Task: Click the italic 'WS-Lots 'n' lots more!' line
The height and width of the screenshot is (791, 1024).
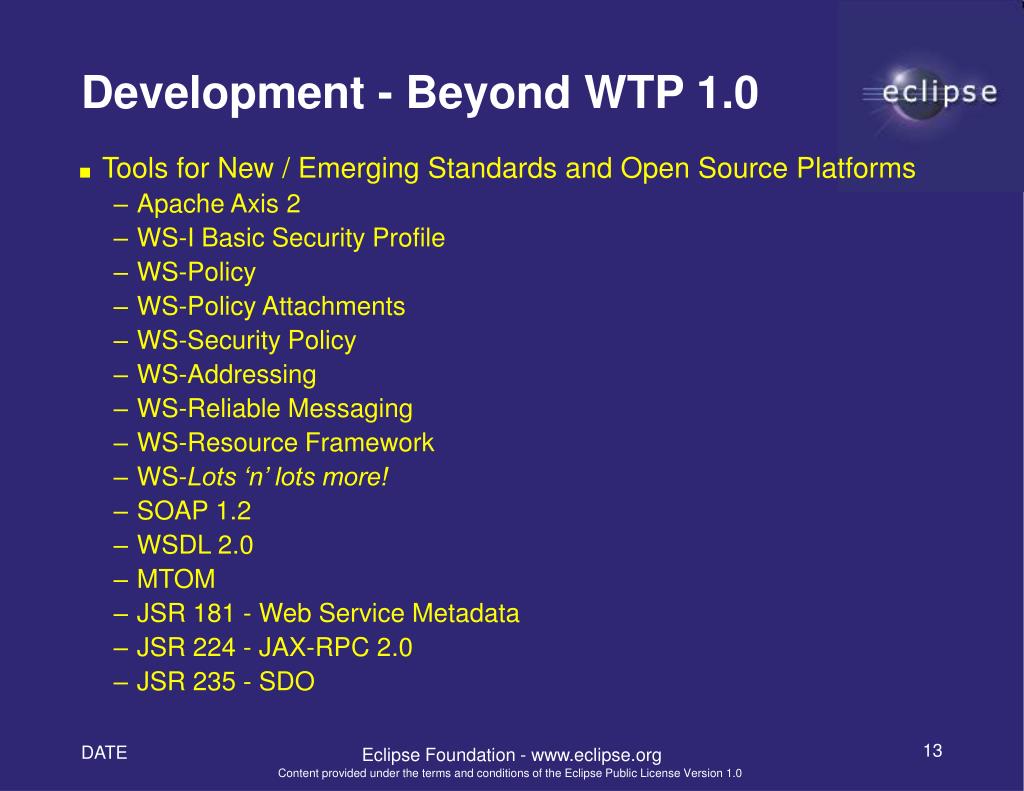Action: 263,477
